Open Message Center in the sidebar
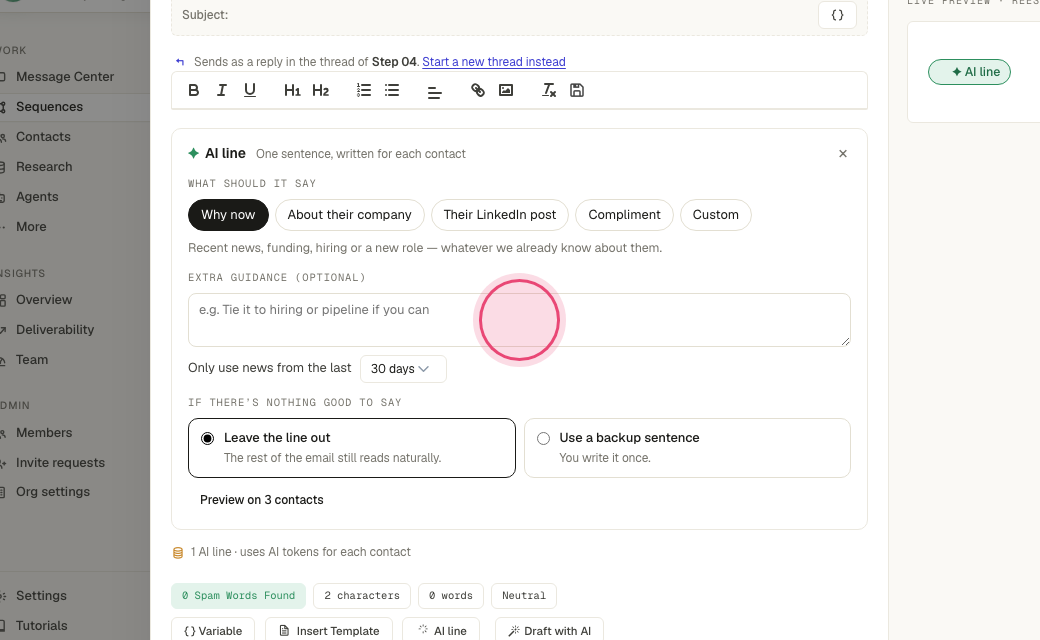Image resolution: width=1040 pixels, height=640 pixels. tap(65, 77)
